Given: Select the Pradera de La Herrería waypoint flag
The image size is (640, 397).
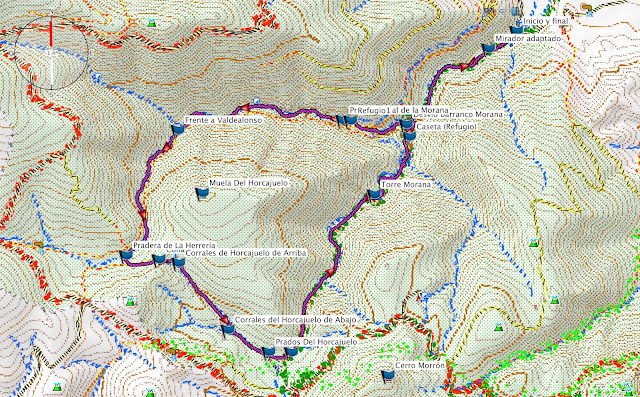Looking at the screenshot, I should (x=126, y=255).
